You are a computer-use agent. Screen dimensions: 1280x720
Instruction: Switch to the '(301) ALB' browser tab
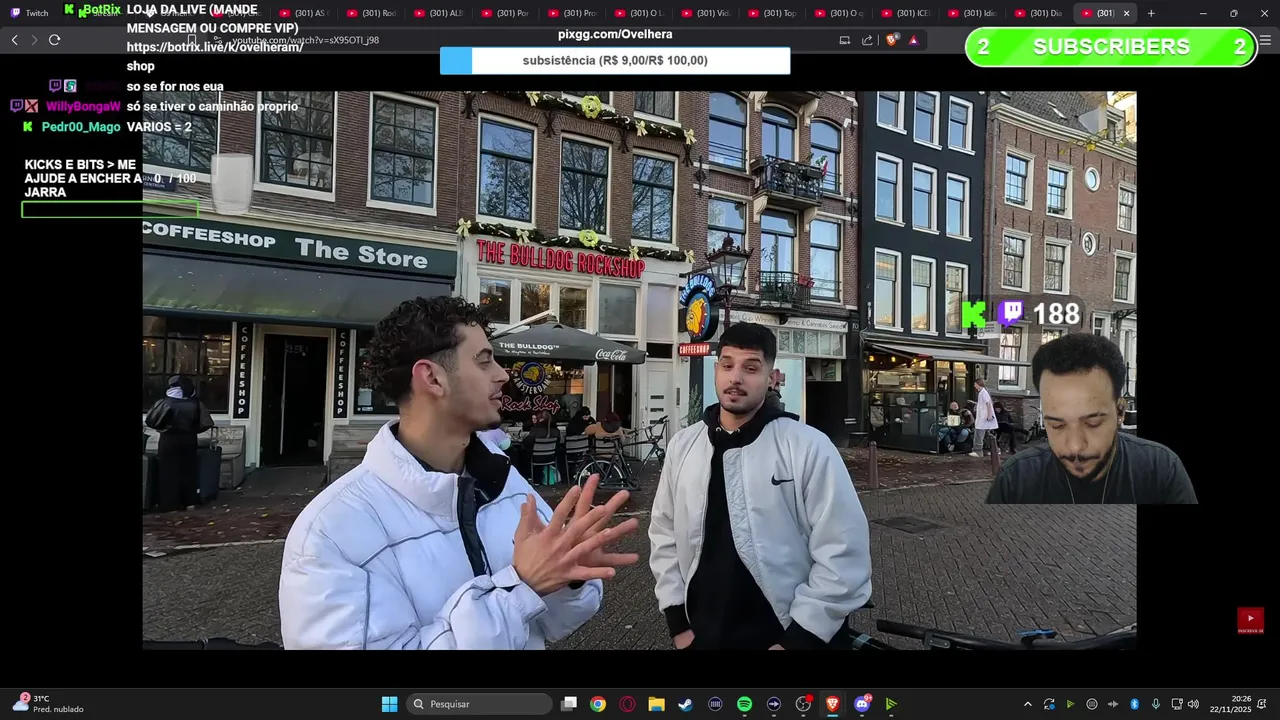pyautogui.click(x=438, y=13)
